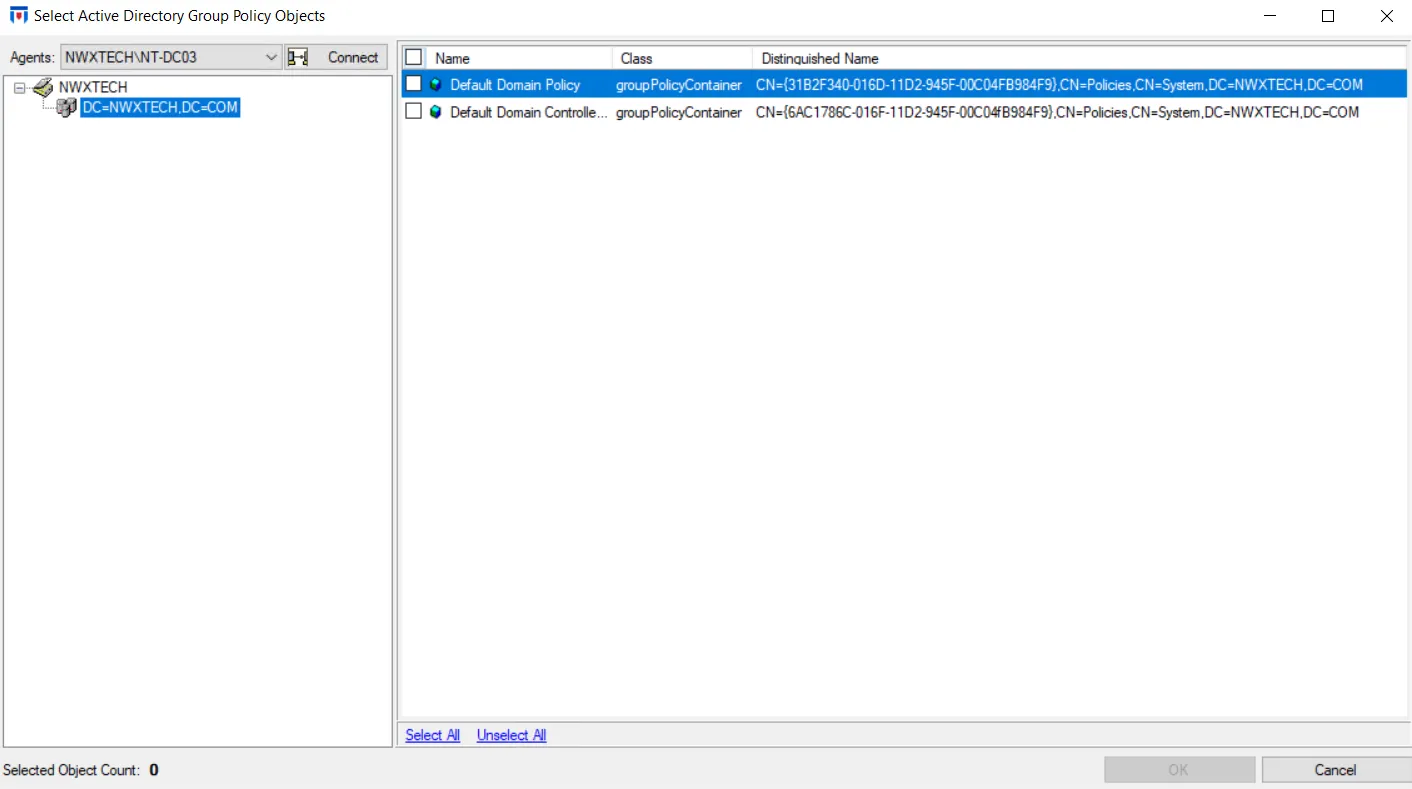The width and height of the screenshot is (1412, 789).
Task: Click the Select All link
Action: 433,735
